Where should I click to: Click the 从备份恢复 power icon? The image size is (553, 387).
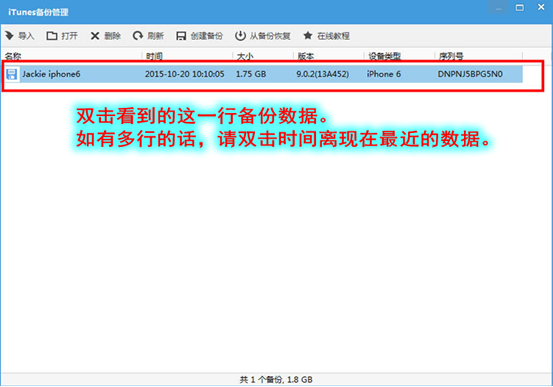tap(240, 36)
